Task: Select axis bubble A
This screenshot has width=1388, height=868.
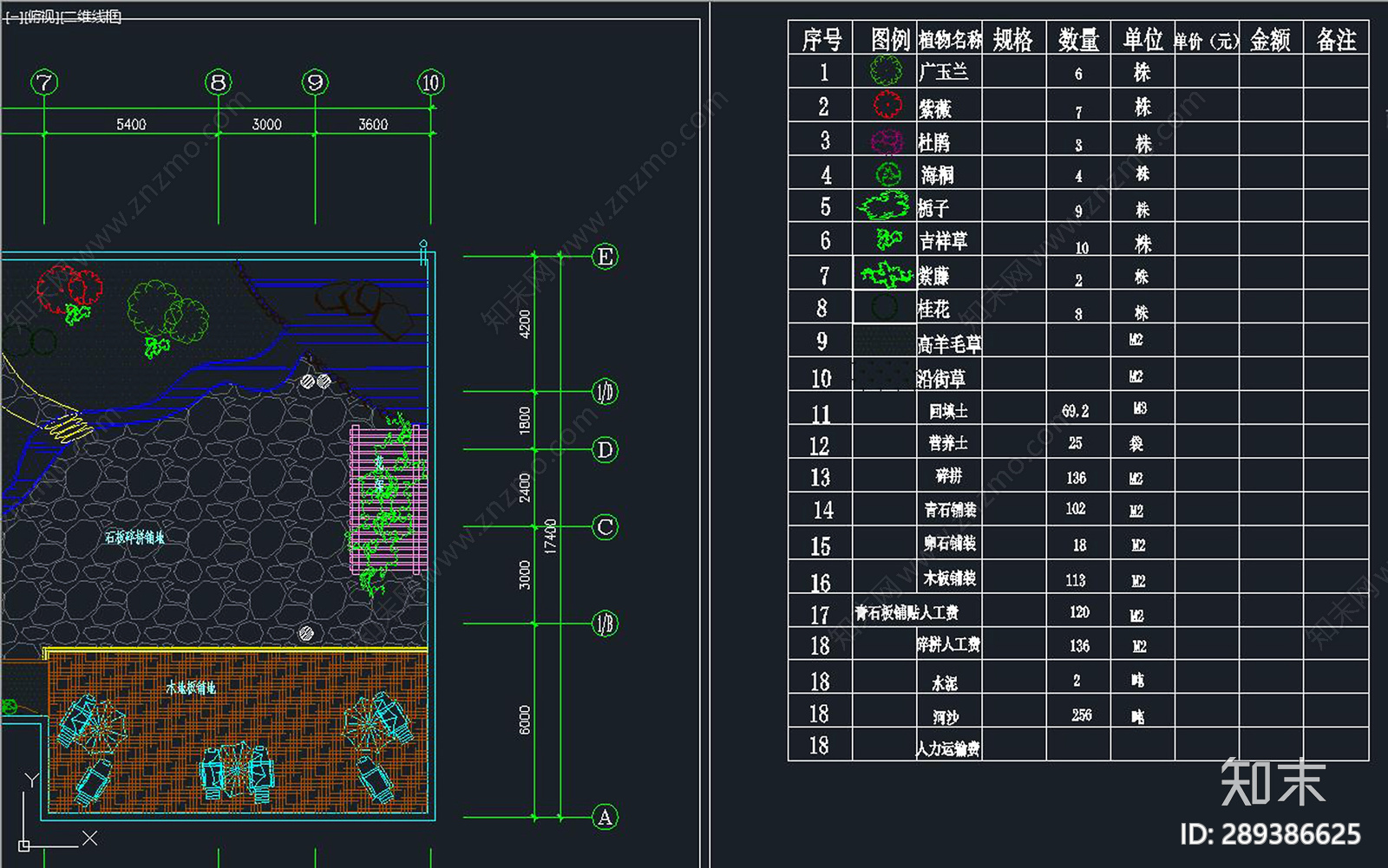Action: (605, 817)
